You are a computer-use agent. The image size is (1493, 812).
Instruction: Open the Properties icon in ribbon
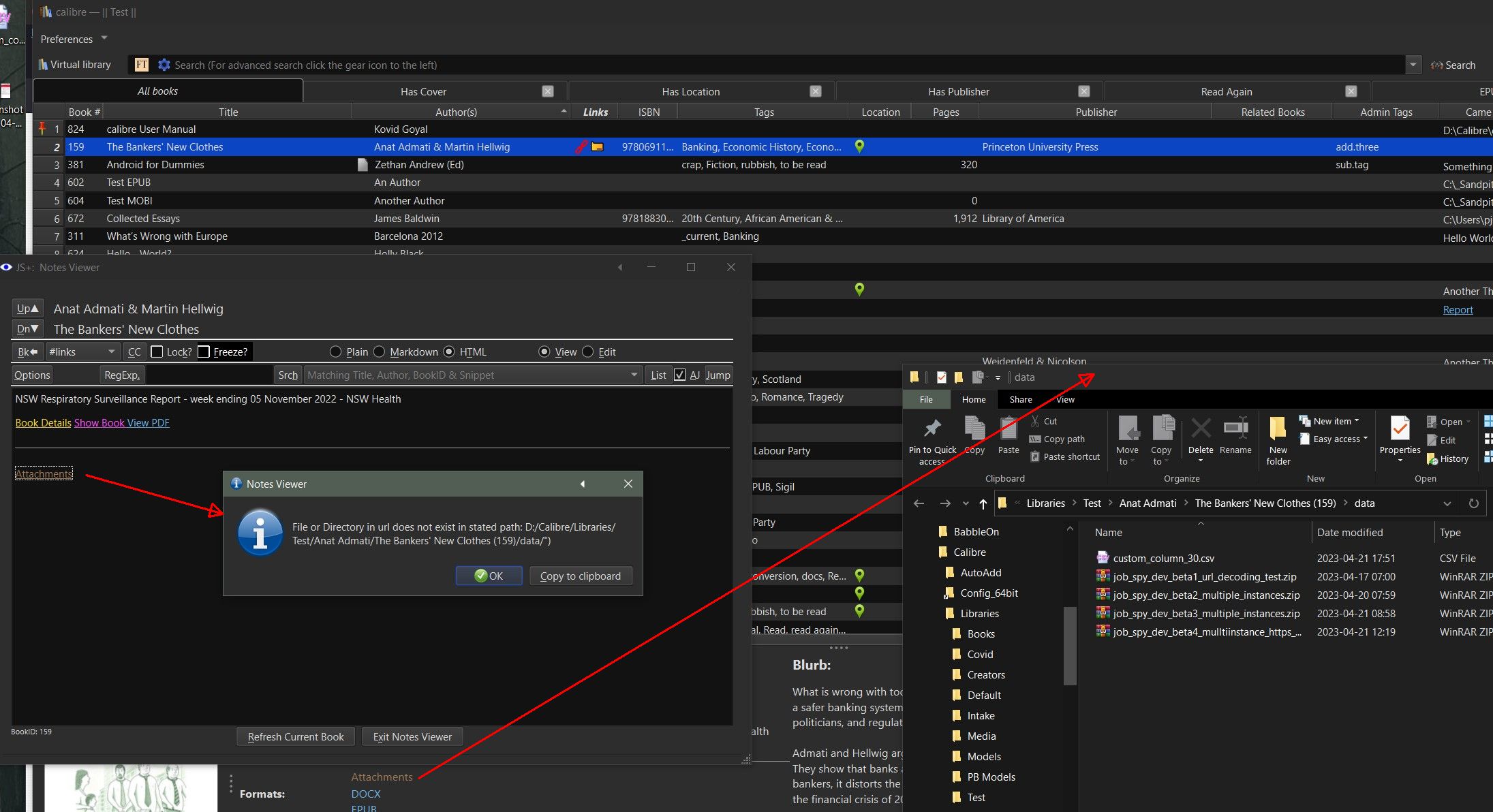pyautogui.click(x=1400, y=428)
